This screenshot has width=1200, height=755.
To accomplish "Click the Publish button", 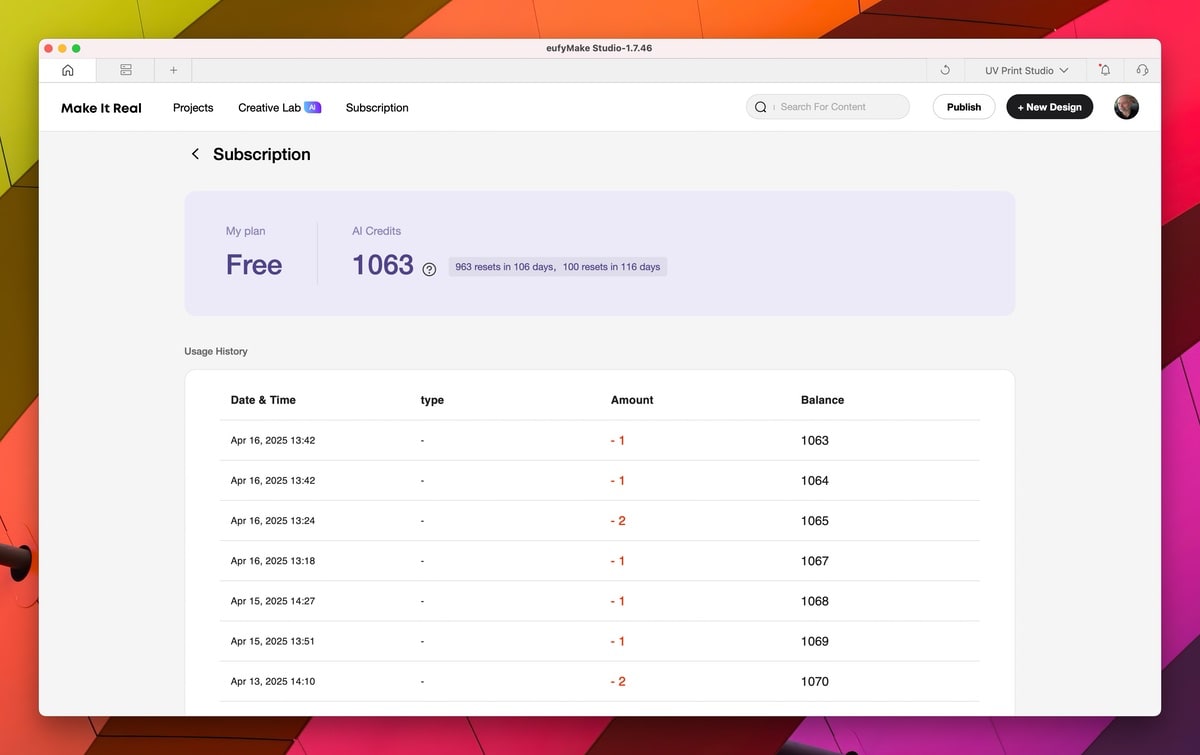I will 964,107.
